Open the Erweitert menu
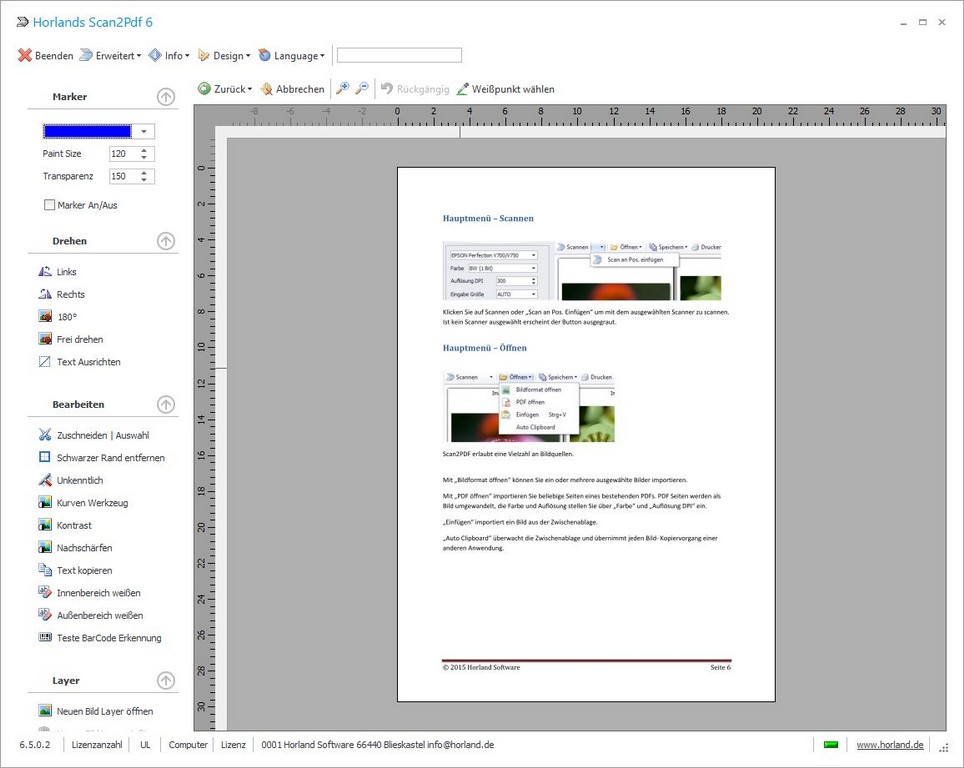Viewport: 964px width, 768px height. 111,55
